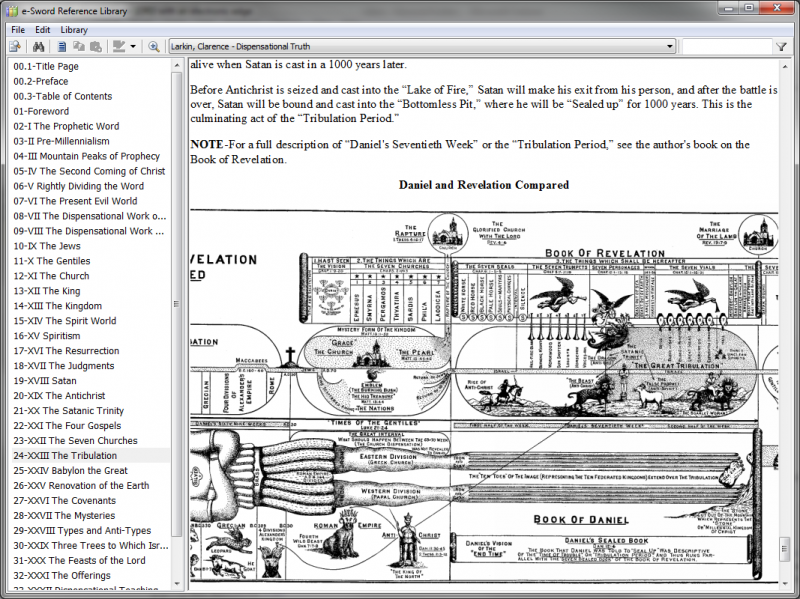Open "06-V Rightly Dividing the Word"
This screenshot has width=800, height=599.
pos(79,186)
